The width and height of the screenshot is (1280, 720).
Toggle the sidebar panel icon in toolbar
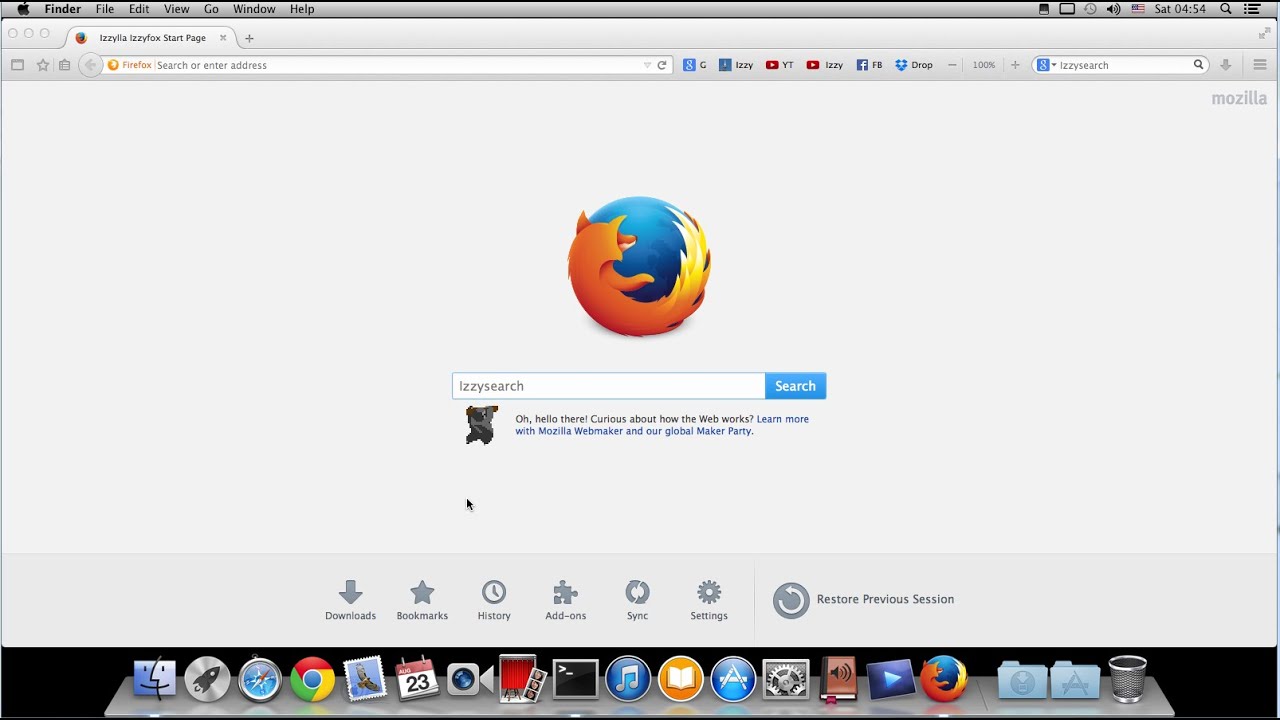click(x=17, y=65)
